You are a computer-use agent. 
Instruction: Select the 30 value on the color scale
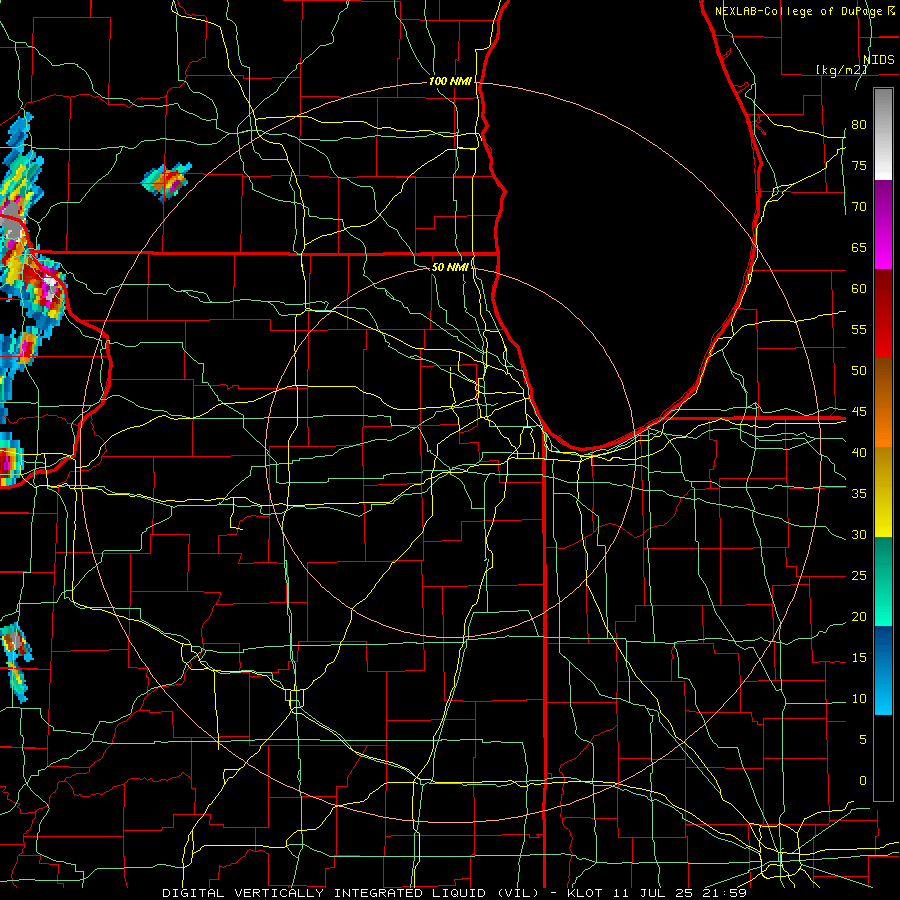(x=859, y=534)
